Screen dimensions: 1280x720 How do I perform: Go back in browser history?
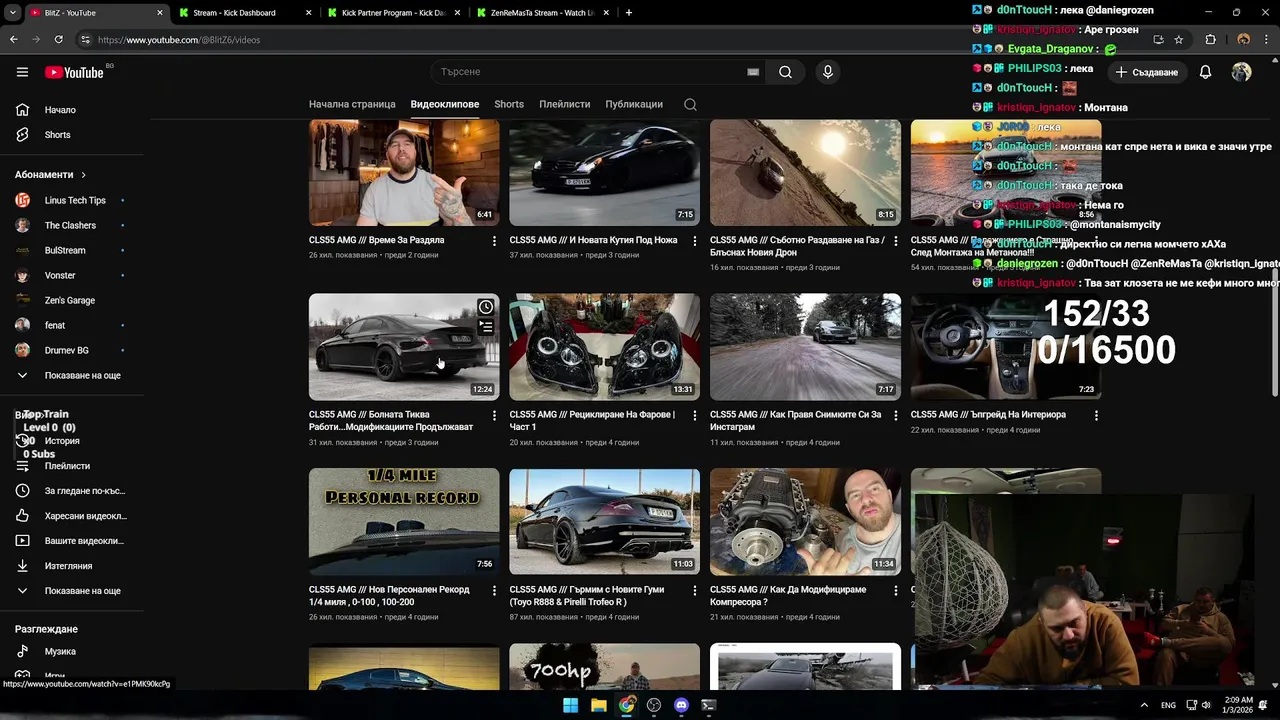(x=13, y=39)
